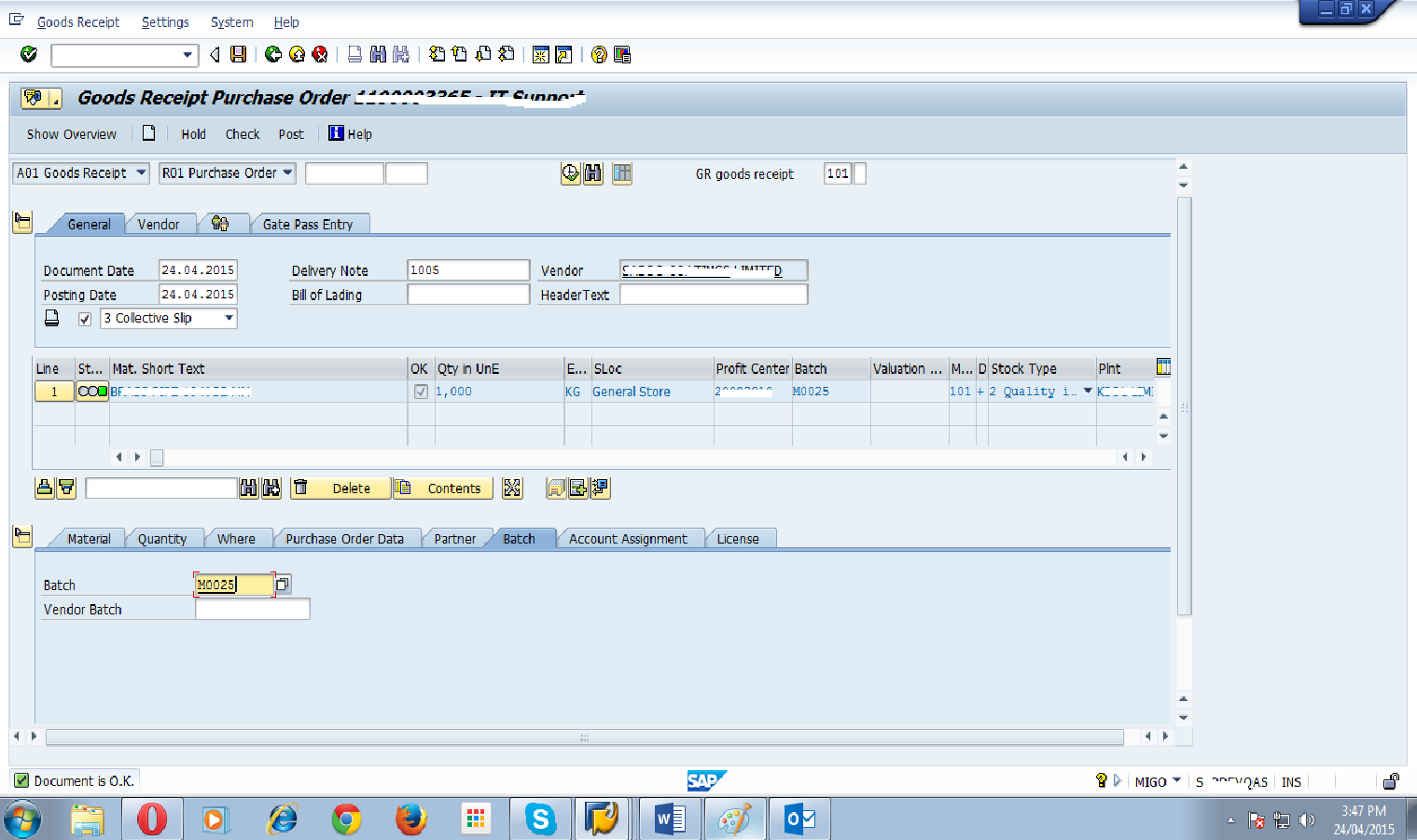The image size is (1417, 840).
Task: Toggle the checkbox next to the printer icon
Action: click(x=84, y=318)
